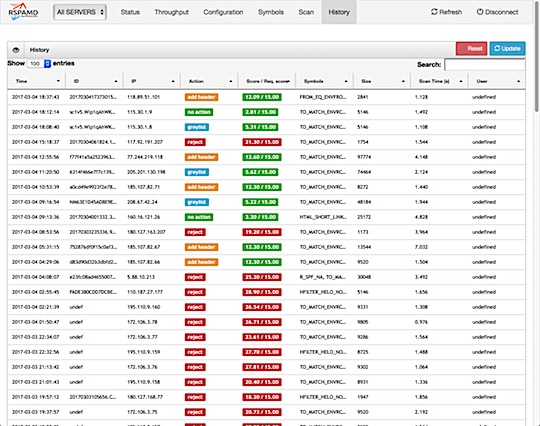Click the greylist badge for 115.30.1.8

[x=197, y=127]
